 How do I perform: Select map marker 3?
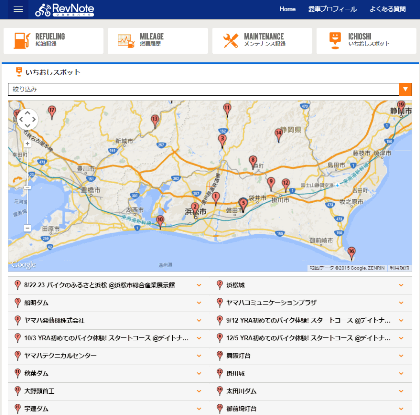point(222,141)
